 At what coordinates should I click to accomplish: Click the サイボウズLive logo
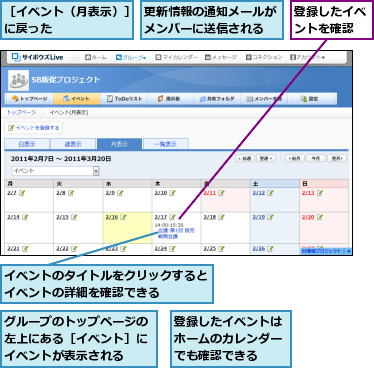coord(37,57)
